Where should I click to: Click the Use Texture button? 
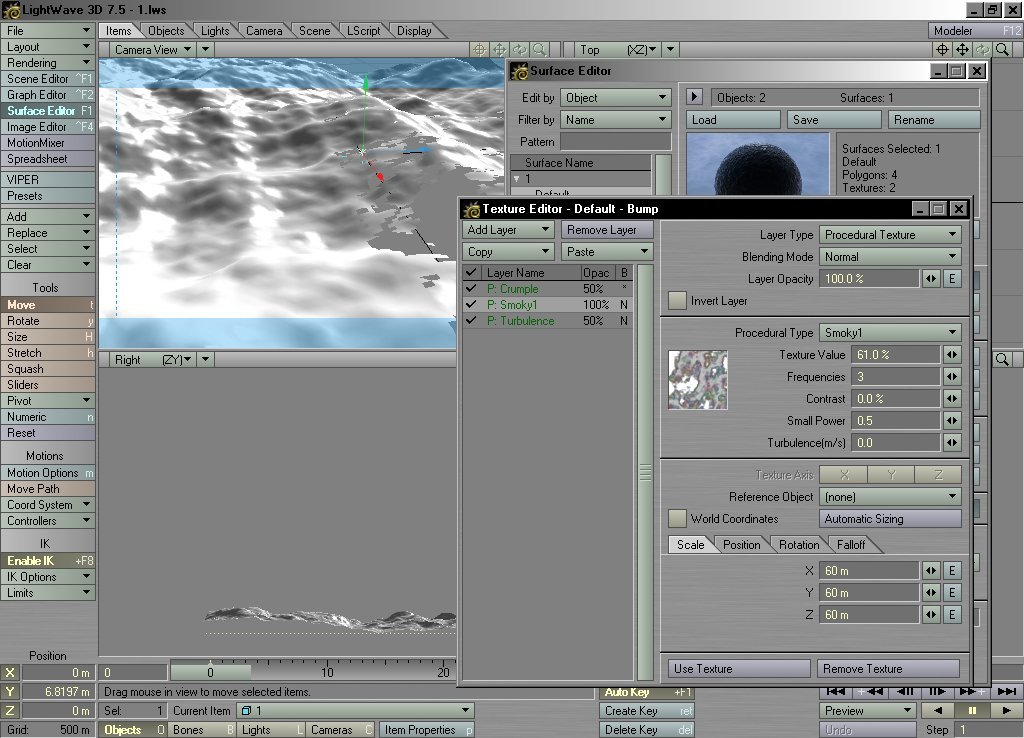(x=739, y=669)
